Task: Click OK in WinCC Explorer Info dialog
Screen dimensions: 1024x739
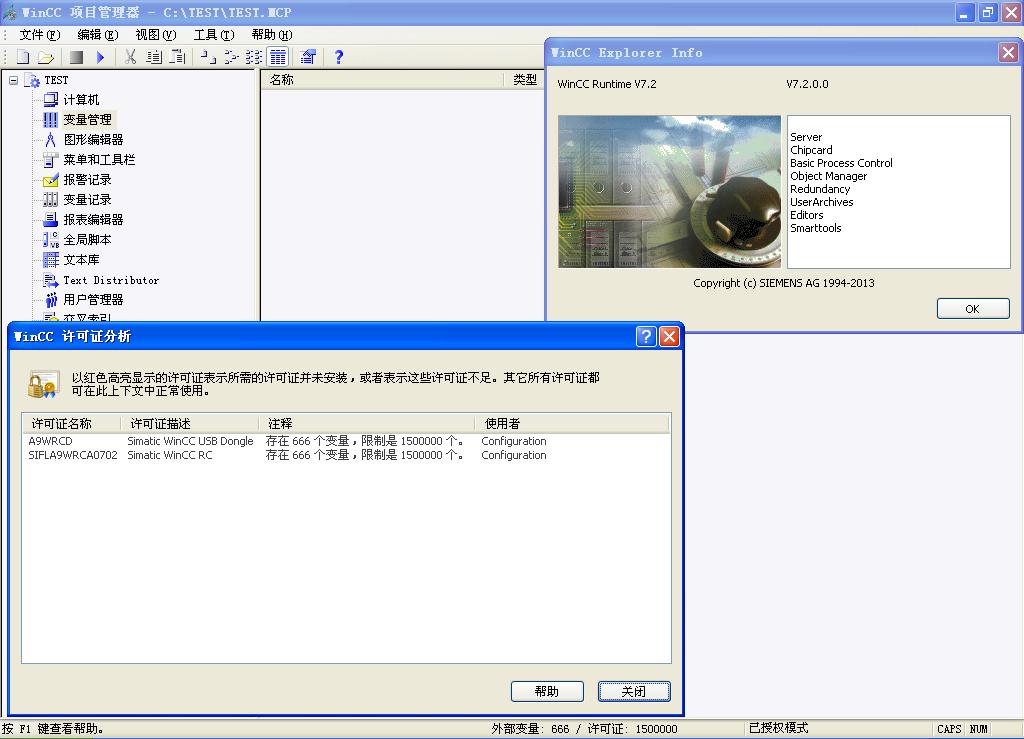Action: 972,309
